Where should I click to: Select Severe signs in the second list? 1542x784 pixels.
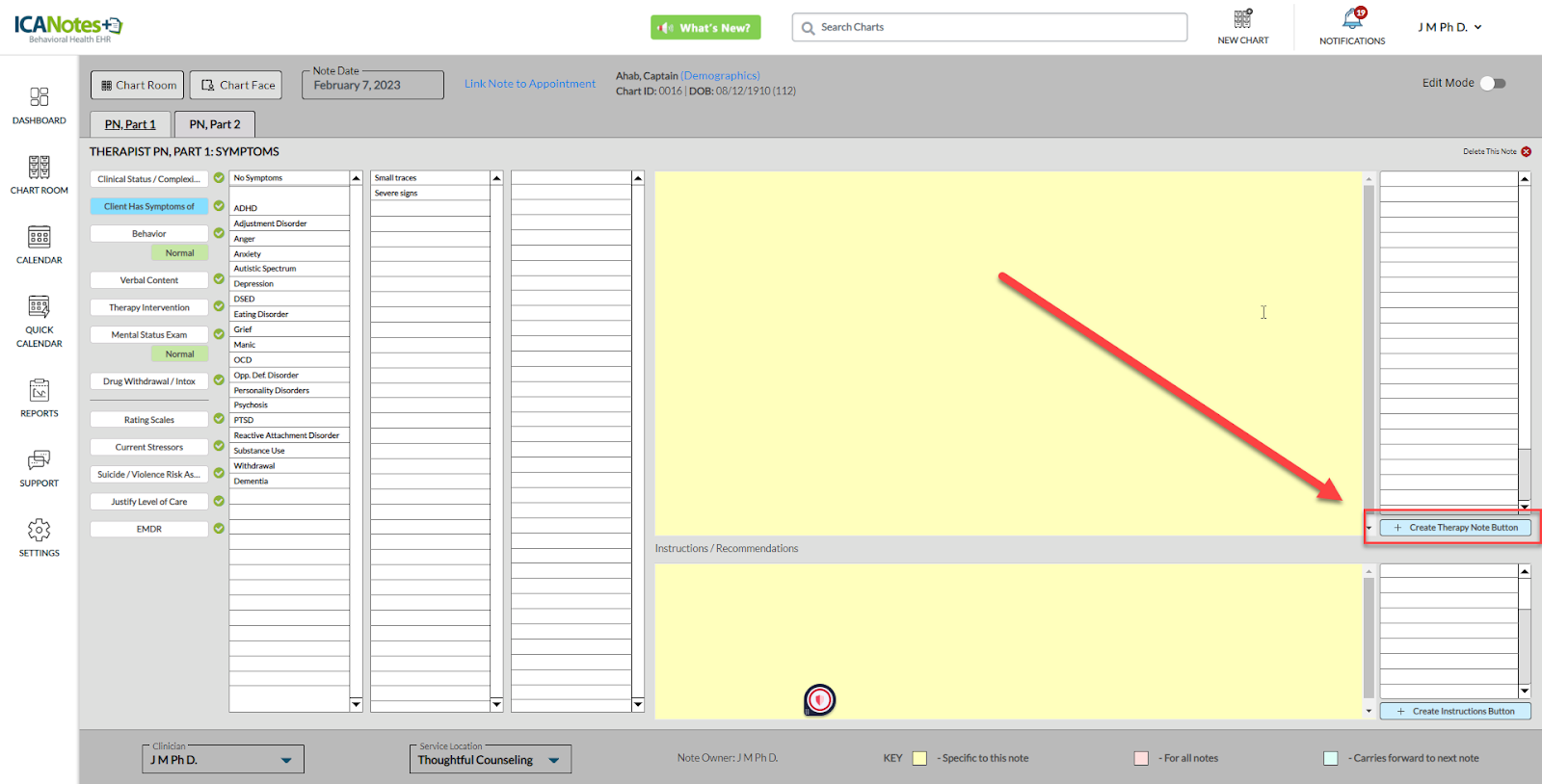(x=430, y=194)
